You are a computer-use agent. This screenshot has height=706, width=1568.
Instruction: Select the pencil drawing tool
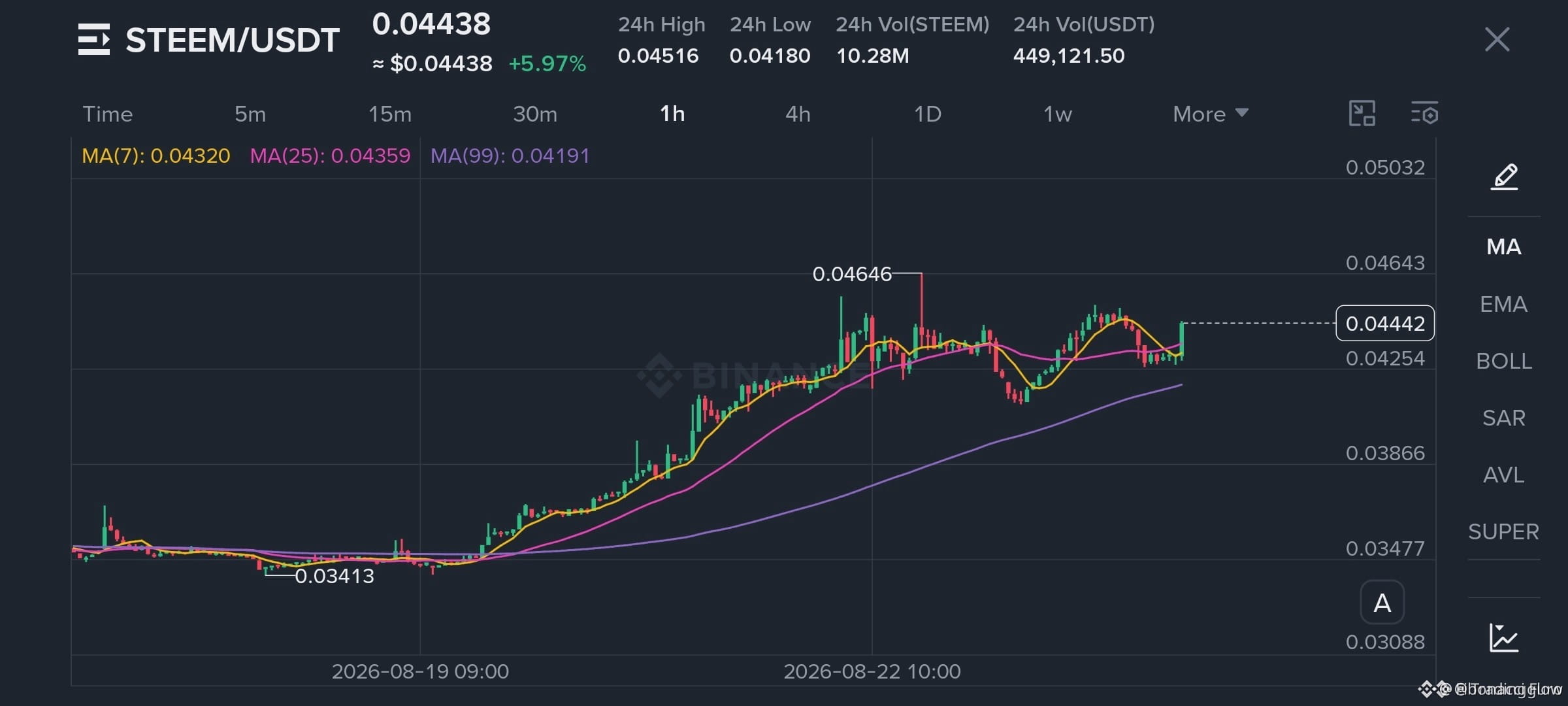point(1504,176)
